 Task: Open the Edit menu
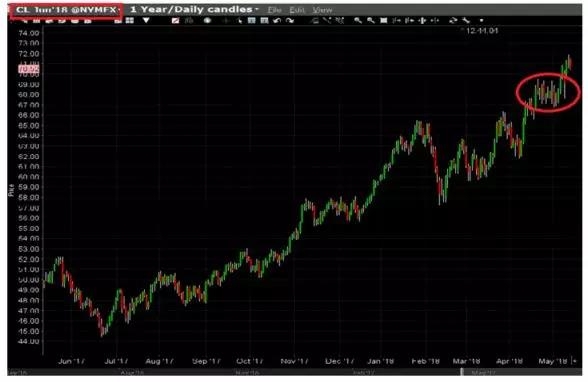click(x=297, y=10)
